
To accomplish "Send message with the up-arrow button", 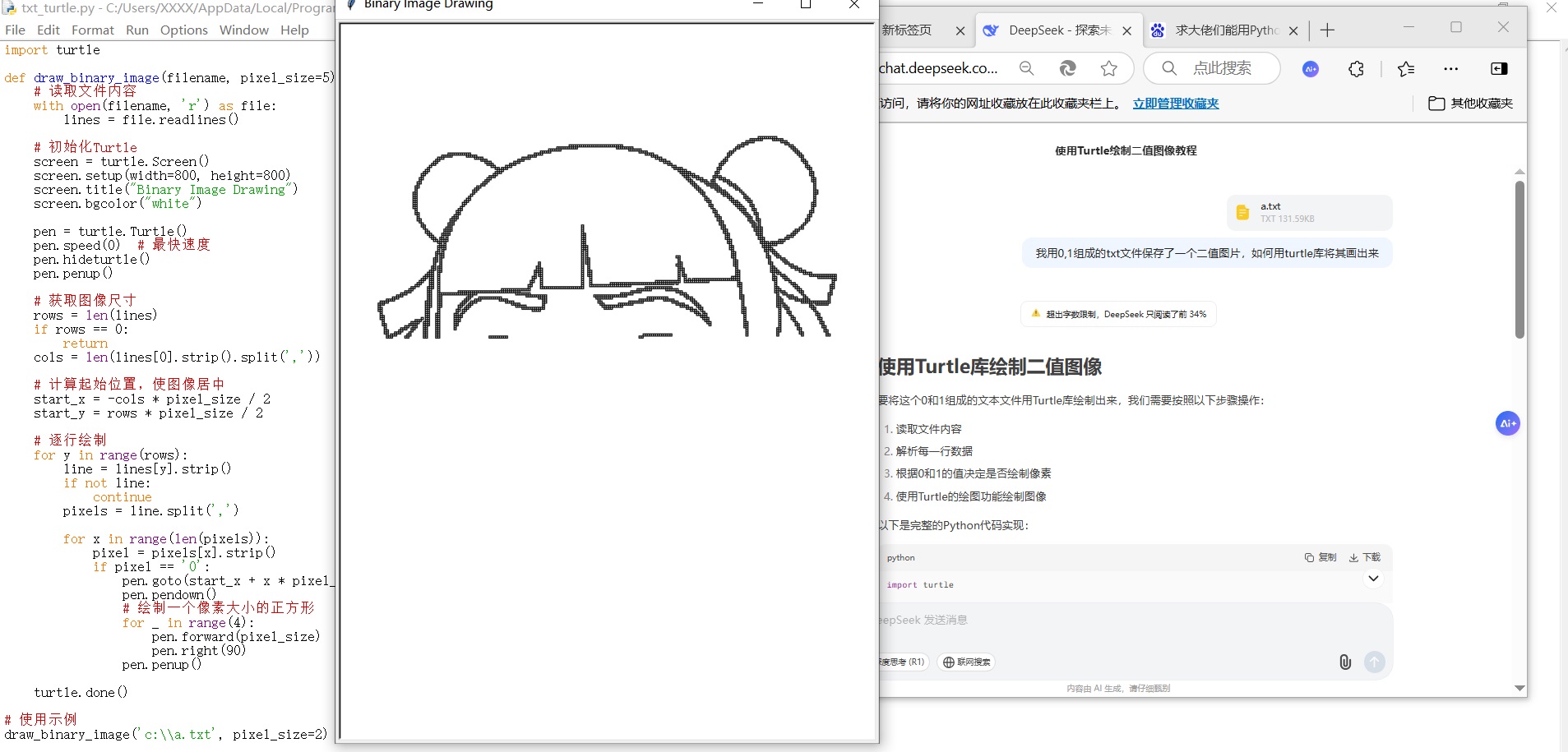I will 1375,662.
